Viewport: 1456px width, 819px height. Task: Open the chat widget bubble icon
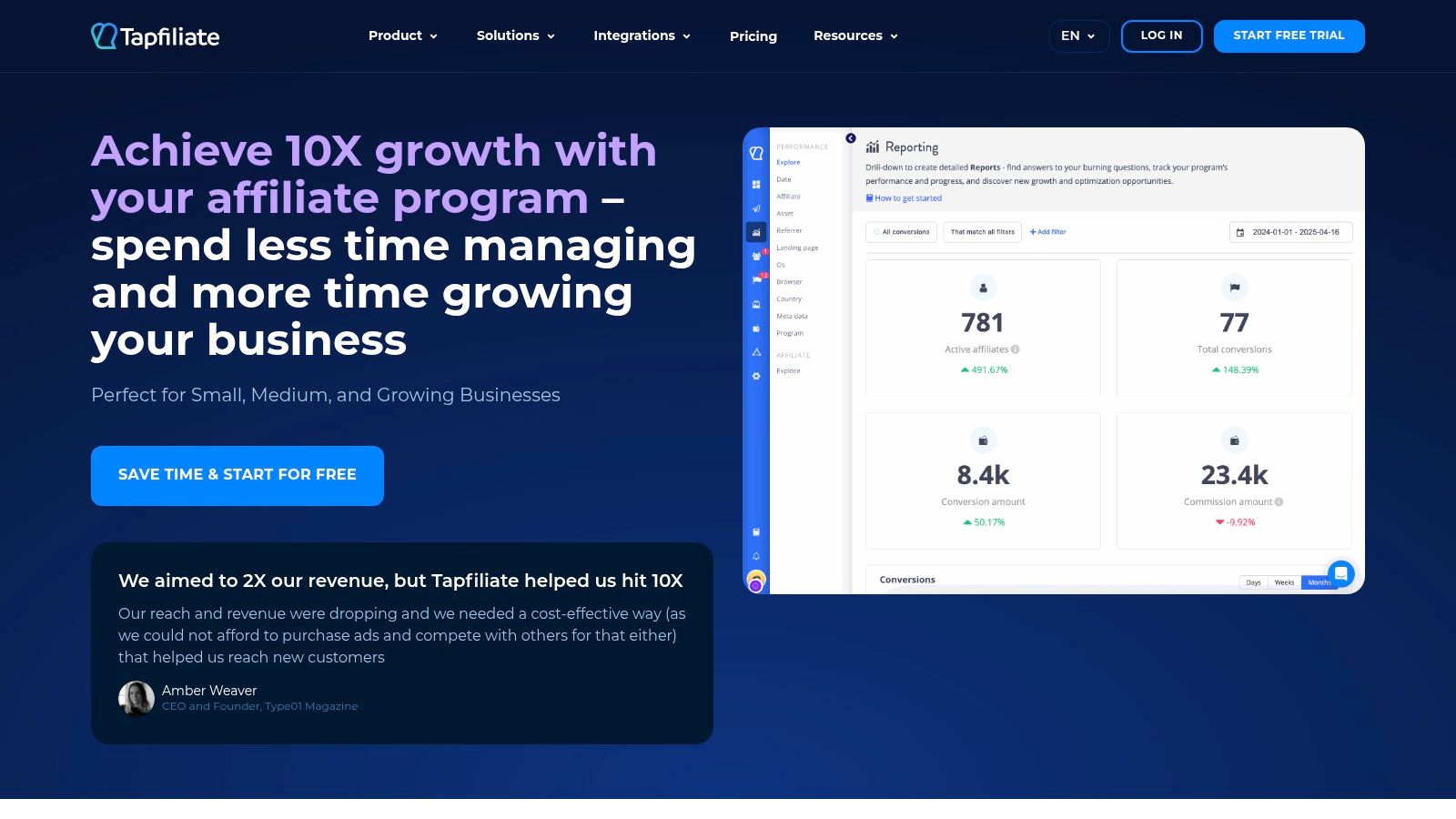[1340, 573]
